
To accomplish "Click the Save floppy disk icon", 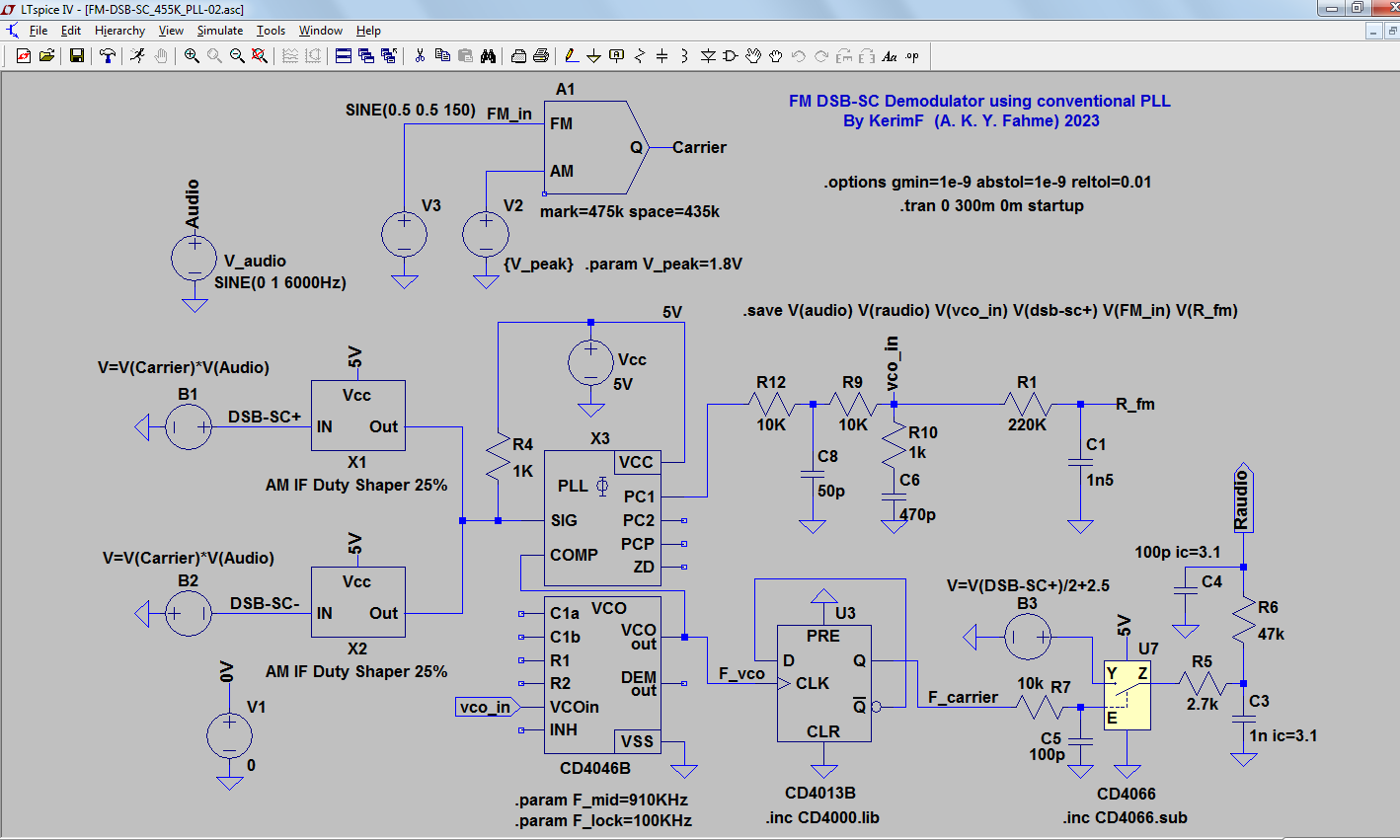I will click(76, 56).
